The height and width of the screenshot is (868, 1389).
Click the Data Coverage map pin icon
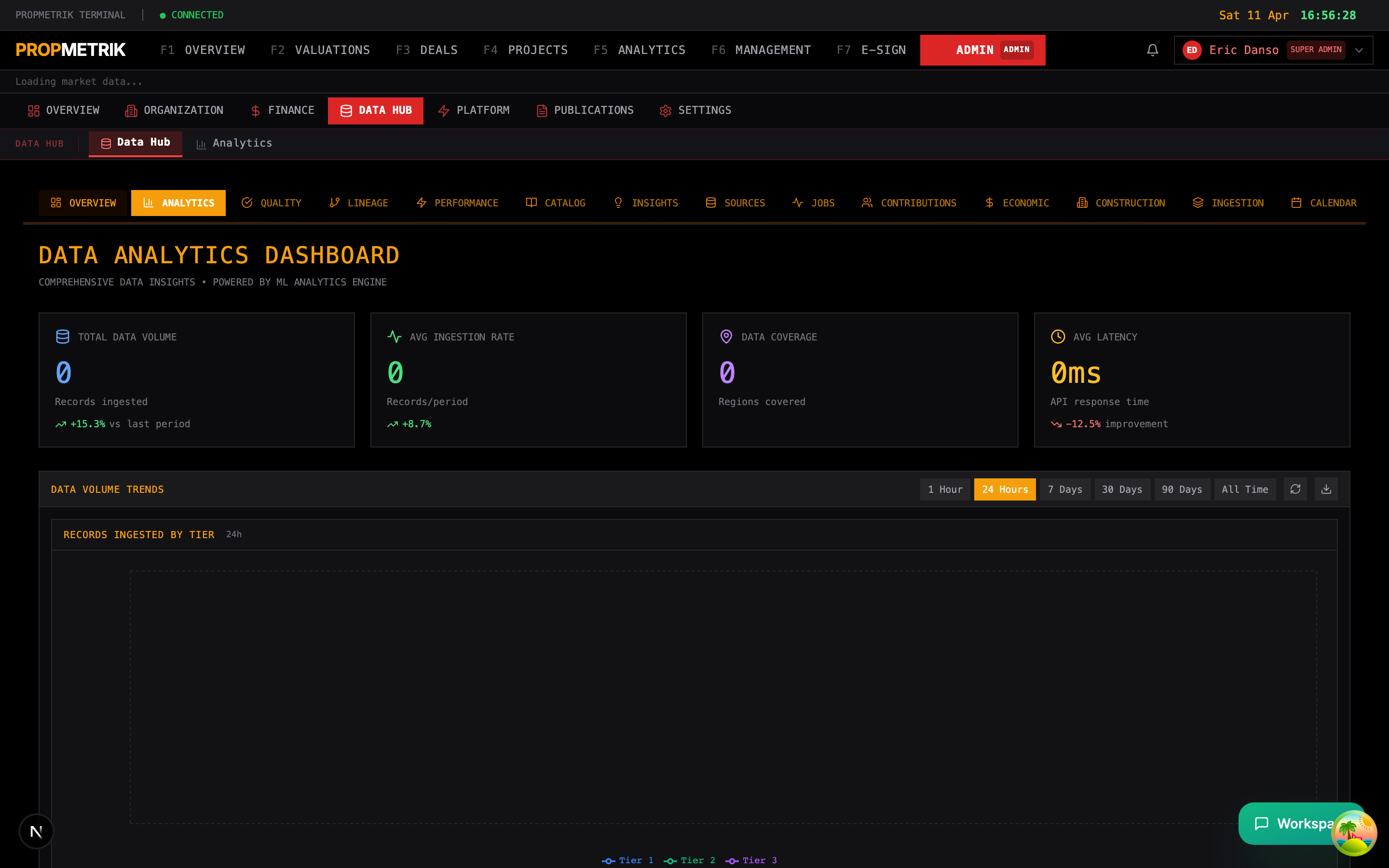pos(726,337)
